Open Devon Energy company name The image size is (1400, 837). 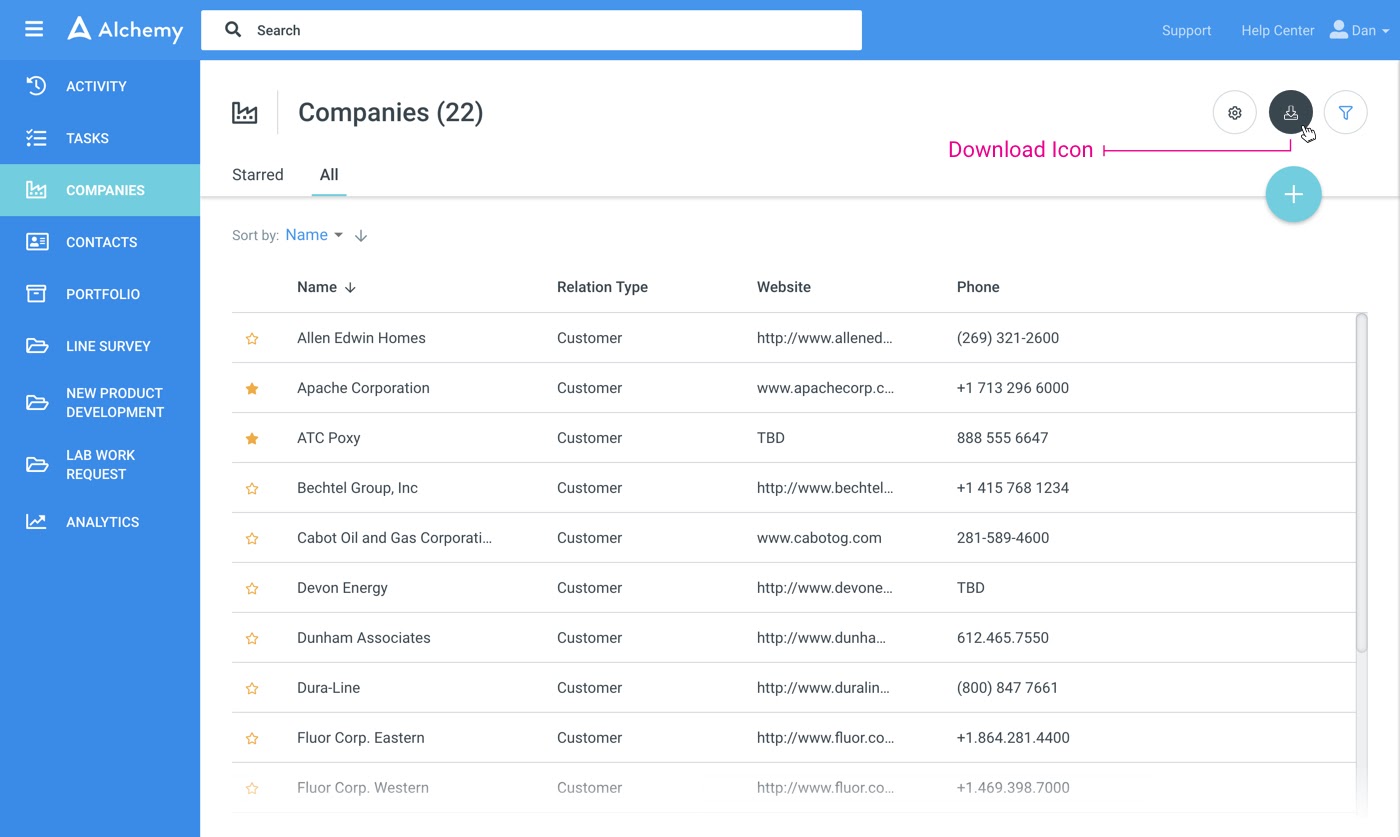tap(342, 588)
